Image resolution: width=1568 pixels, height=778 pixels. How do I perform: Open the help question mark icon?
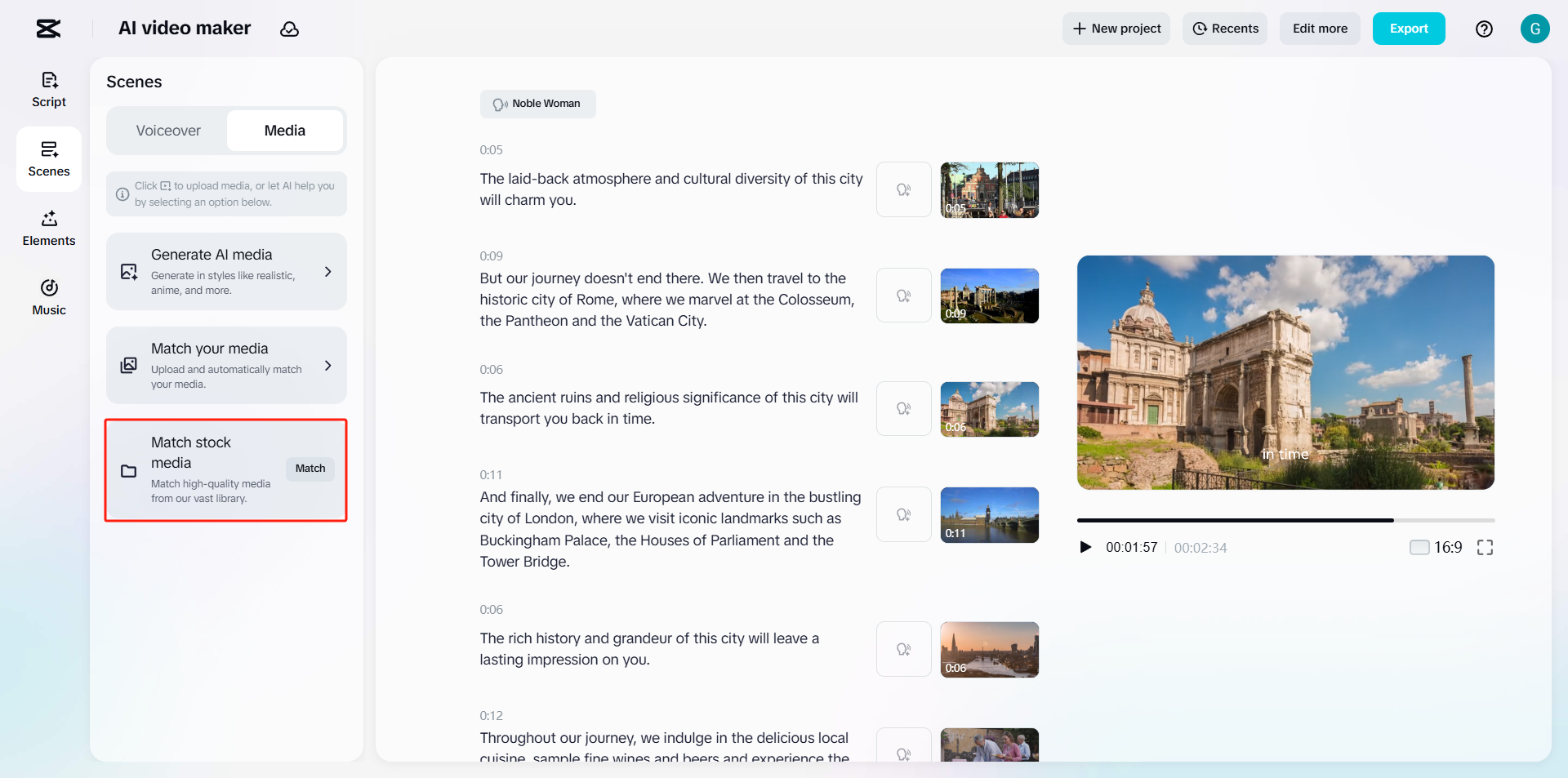click(x=1484, y=29)
